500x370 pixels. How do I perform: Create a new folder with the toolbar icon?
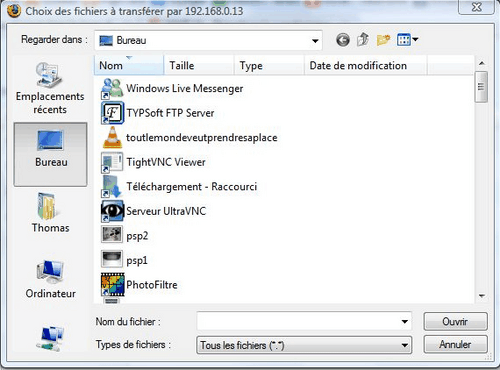click(x=383, y=40)
